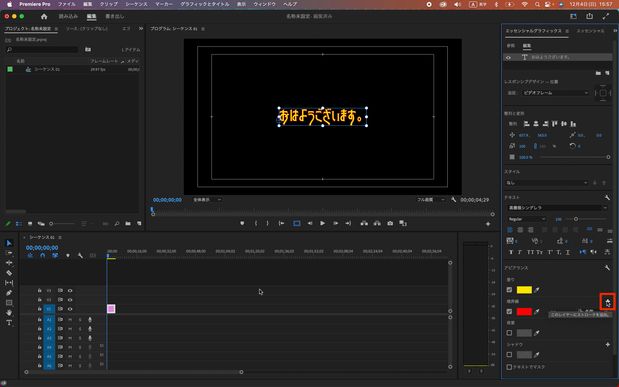The height and width of the screenshot is (387, 619).
Task: Toggle V3 track output eye
Action: tap(70, 290)
